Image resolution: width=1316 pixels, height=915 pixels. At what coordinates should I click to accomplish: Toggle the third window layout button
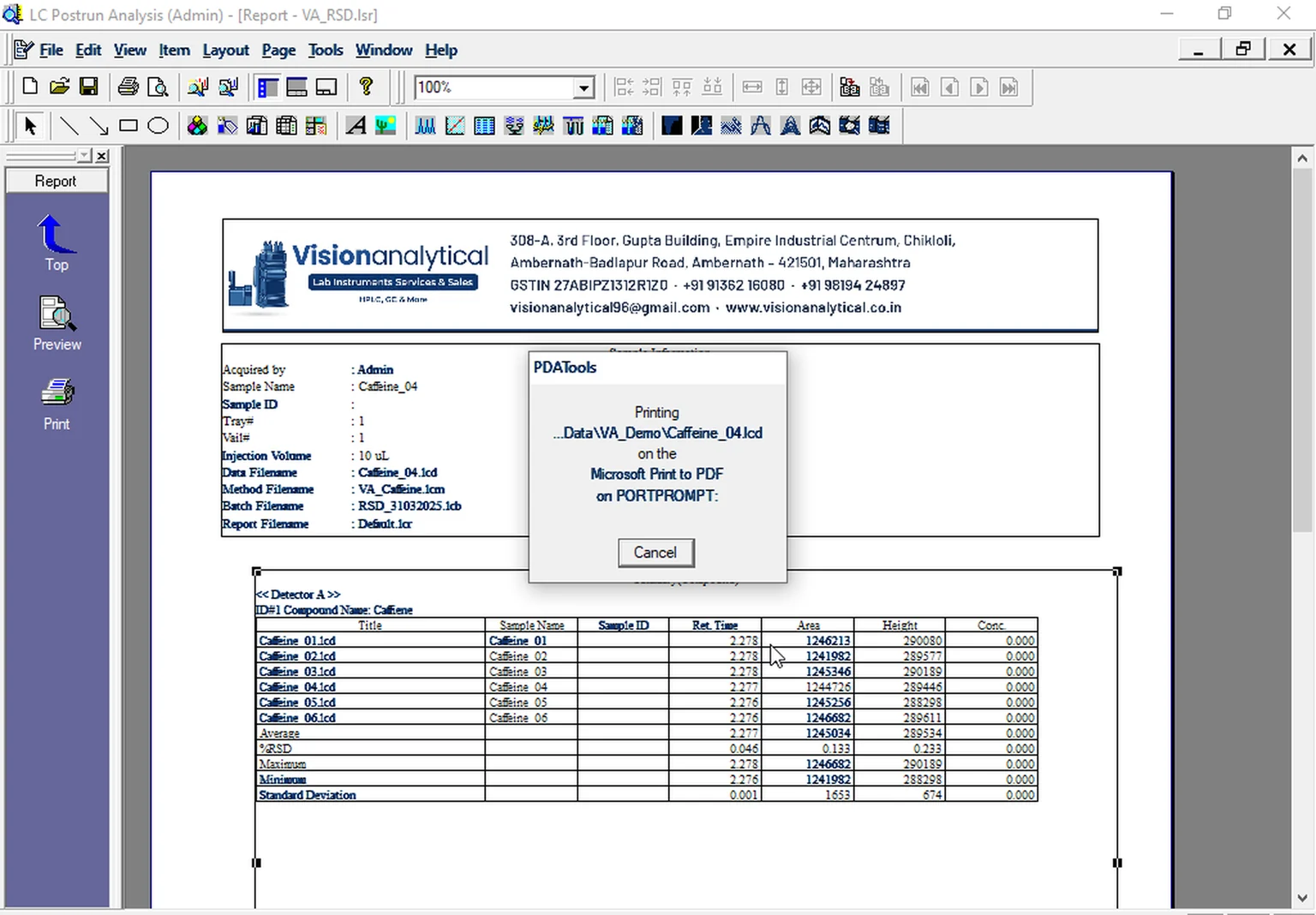[326, 87]
